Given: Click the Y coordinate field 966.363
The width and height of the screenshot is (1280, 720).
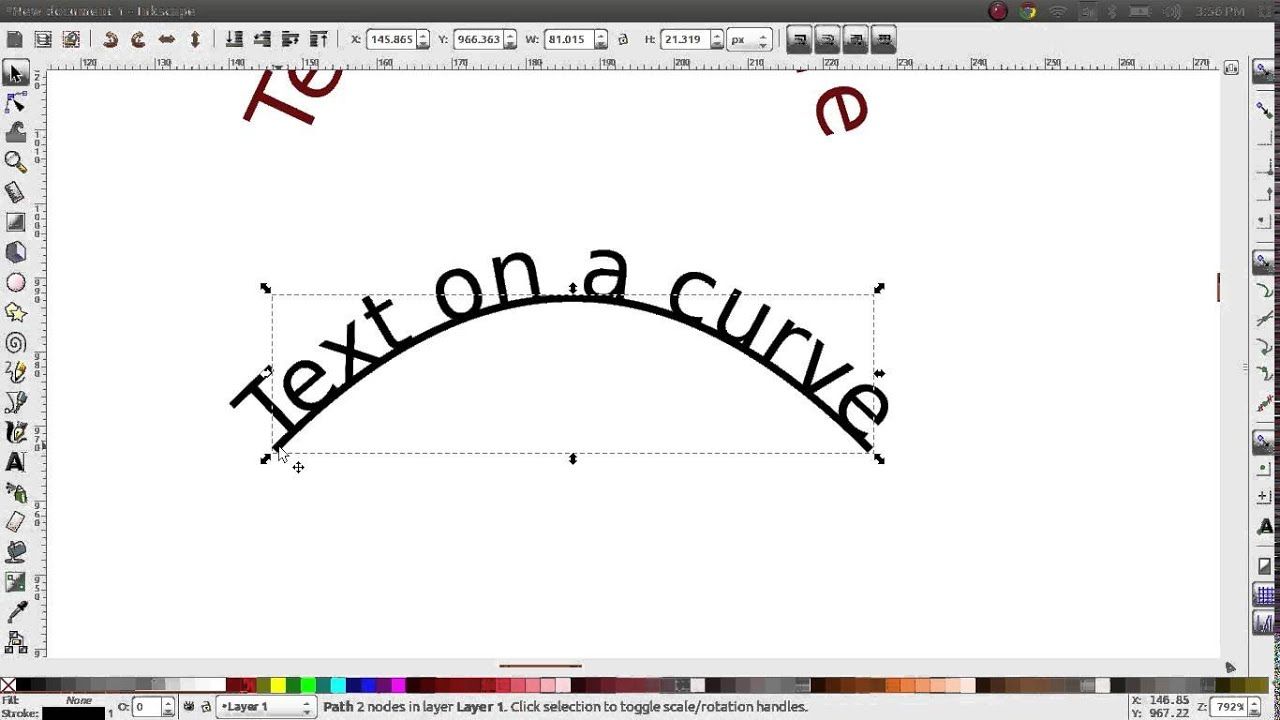Looking at the screenshot, I should [x=478, y=40].
